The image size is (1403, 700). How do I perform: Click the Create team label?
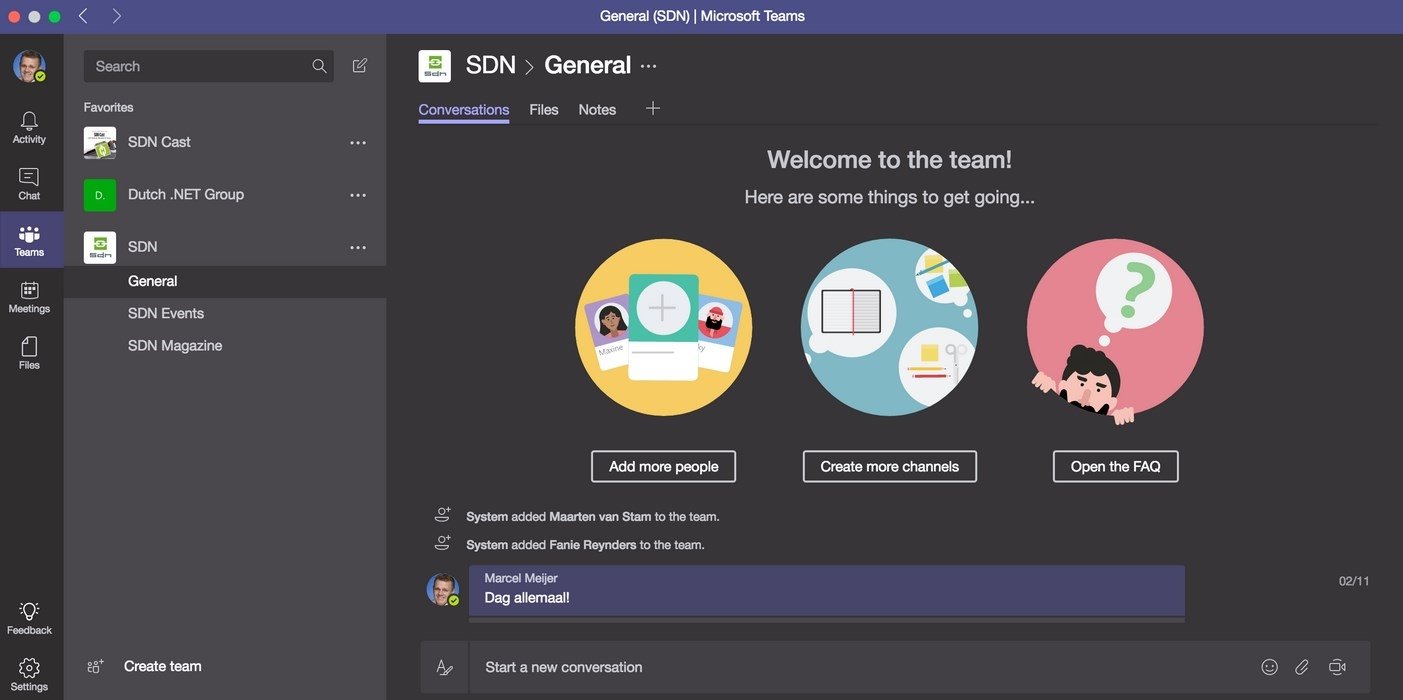pos(163,666)
